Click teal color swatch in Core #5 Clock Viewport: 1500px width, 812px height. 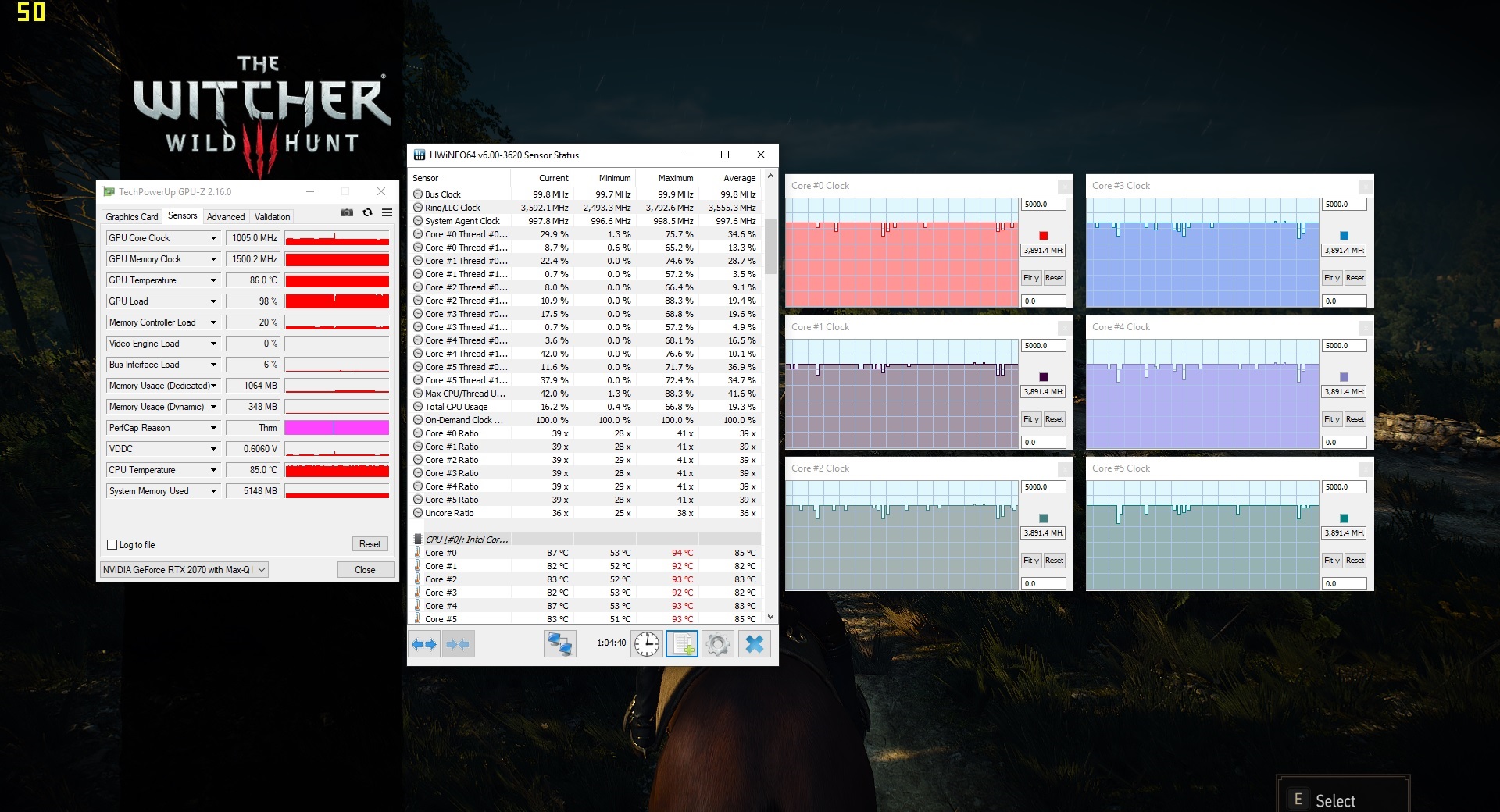pyautogui.click(x=1344, y=518)
